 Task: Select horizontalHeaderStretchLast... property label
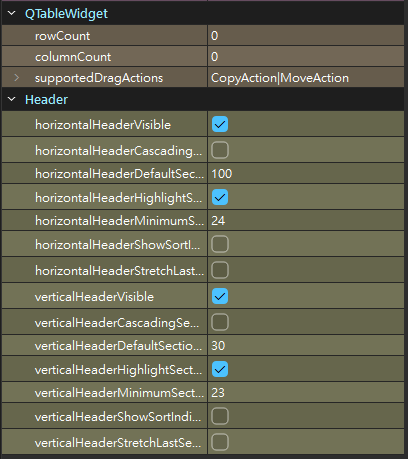(119, 271)
